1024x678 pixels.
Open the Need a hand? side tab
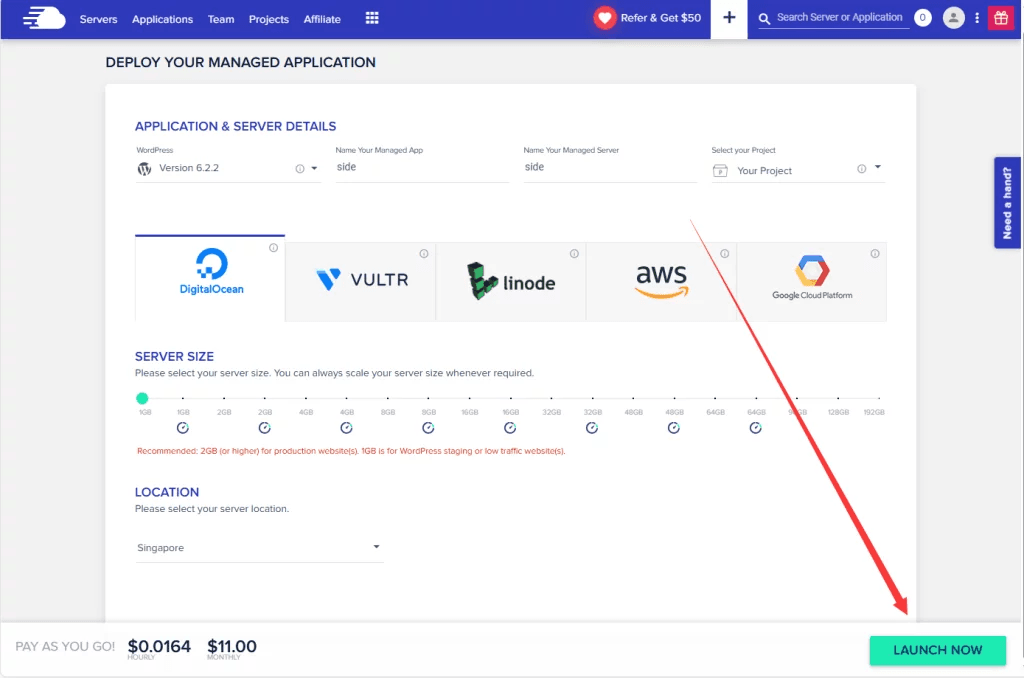(x=1007, y=202)
